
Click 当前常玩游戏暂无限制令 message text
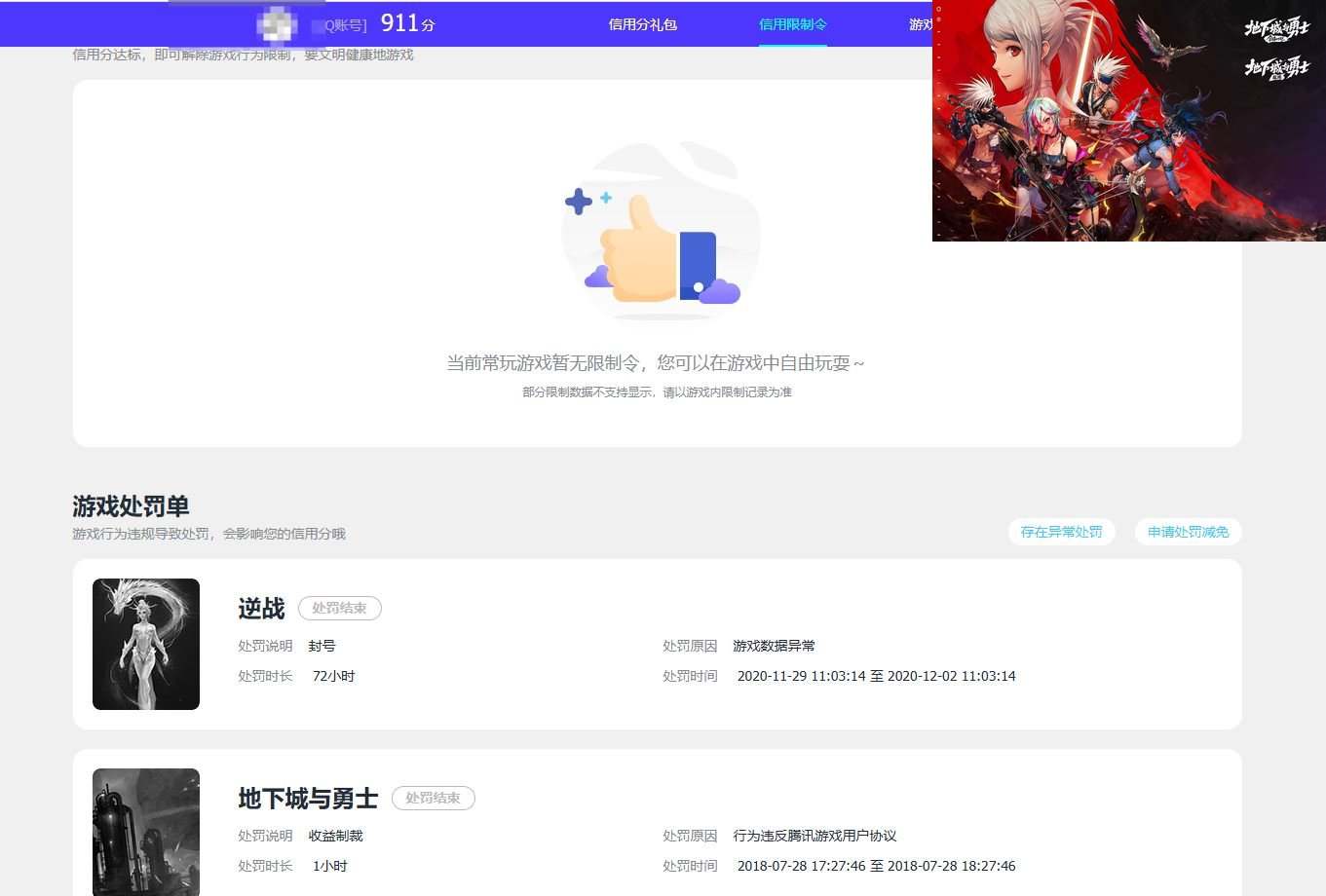[656, 363]
